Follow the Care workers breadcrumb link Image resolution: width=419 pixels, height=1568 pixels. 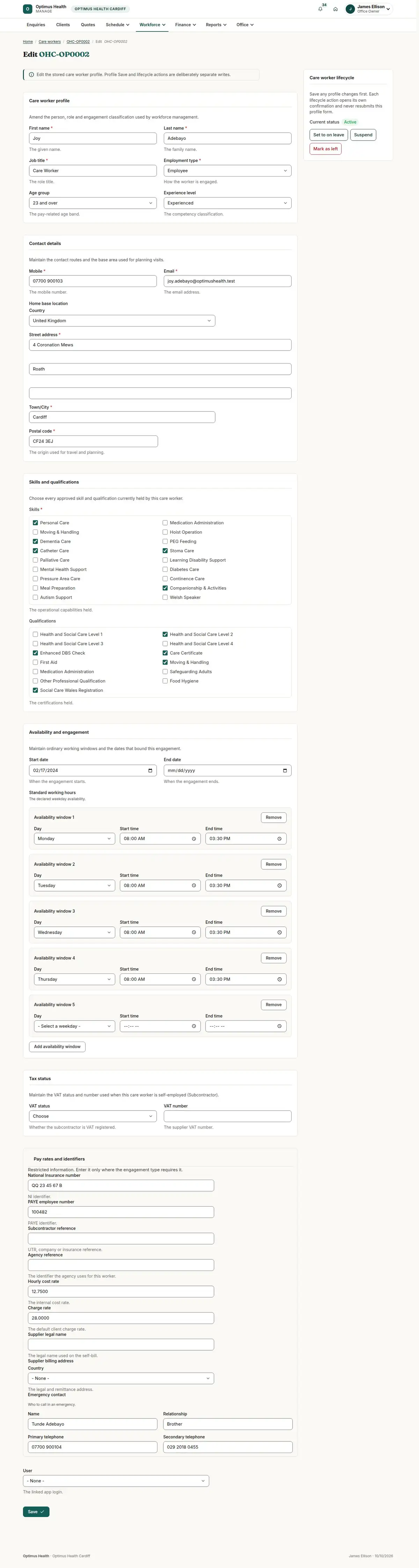tap(50, 42)
